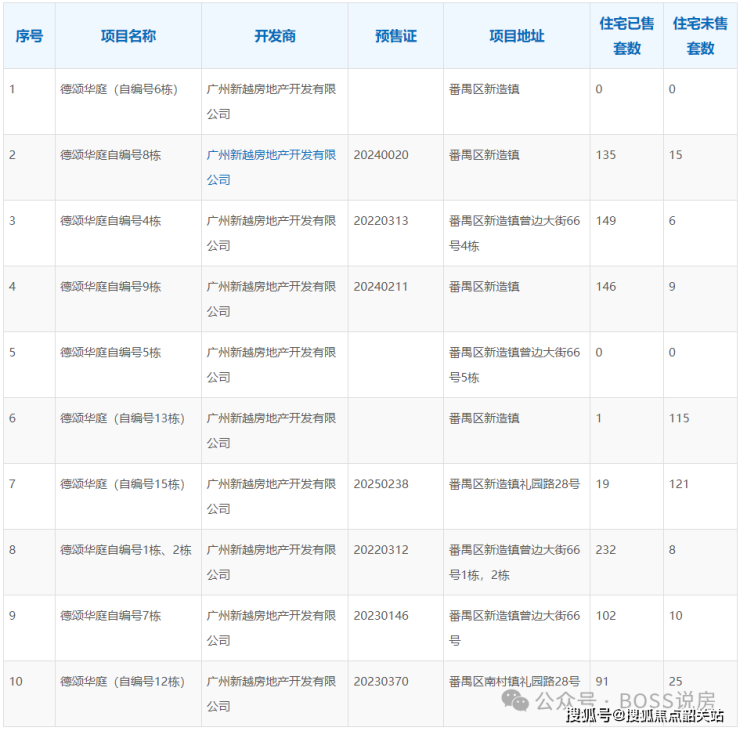
Task: Click the sold count 232 in row 8
Action: (x=606, y=550)
